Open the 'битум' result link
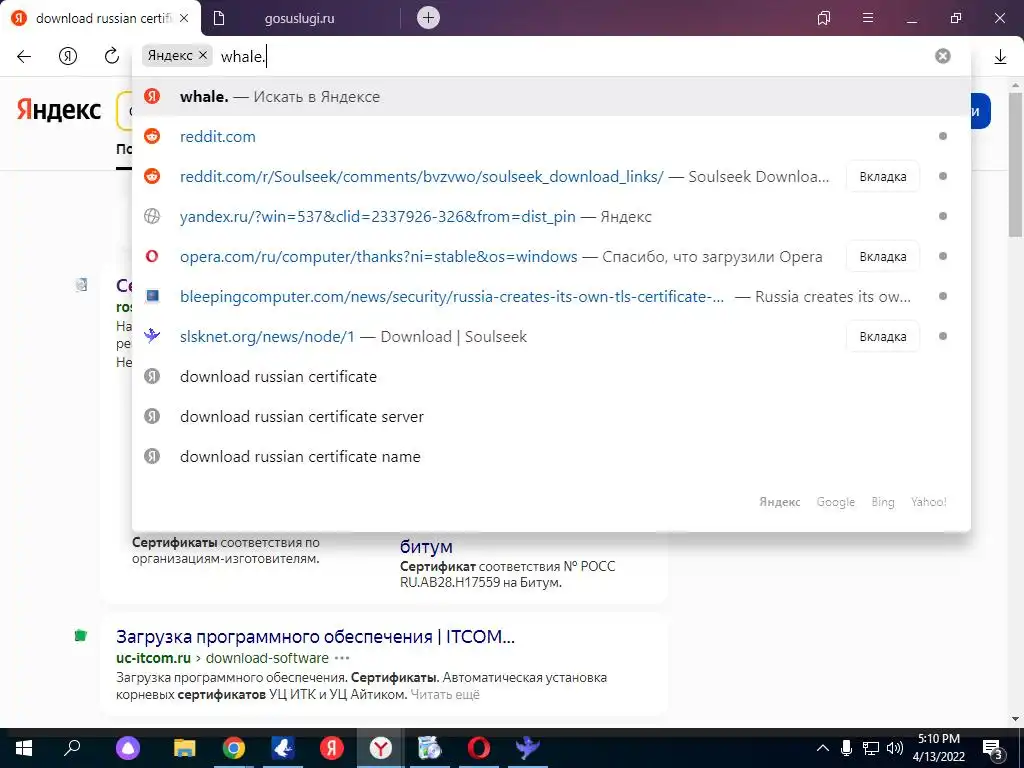The width and height of the screenshot is (1024, 768). (x=426, y=546)
